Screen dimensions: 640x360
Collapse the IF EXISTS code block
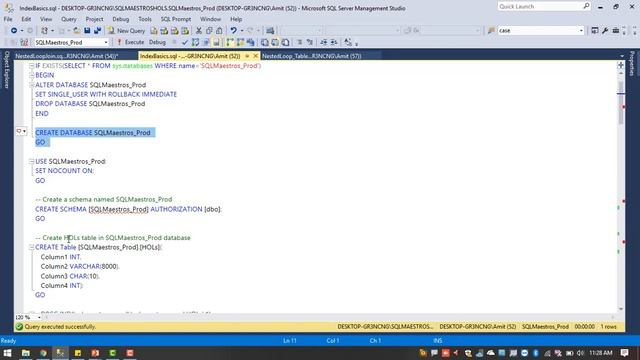(x=31, y=66)
